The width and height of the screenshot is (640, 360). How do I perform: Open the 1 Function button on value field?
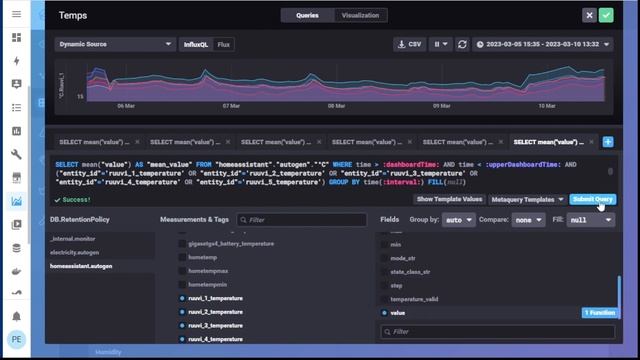point(600,313)
